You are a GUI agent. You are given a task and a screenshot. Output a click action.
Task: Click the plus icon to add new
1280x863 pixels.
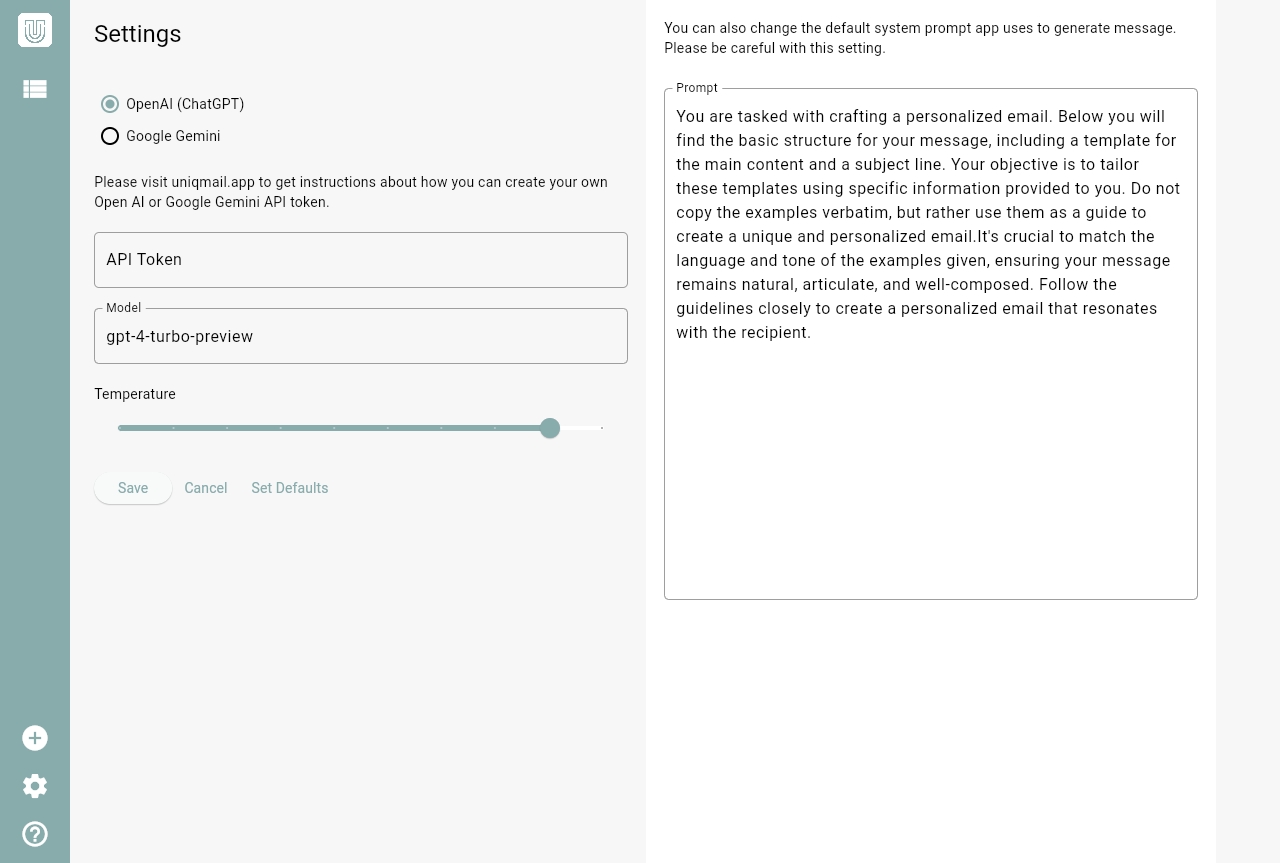35,738
